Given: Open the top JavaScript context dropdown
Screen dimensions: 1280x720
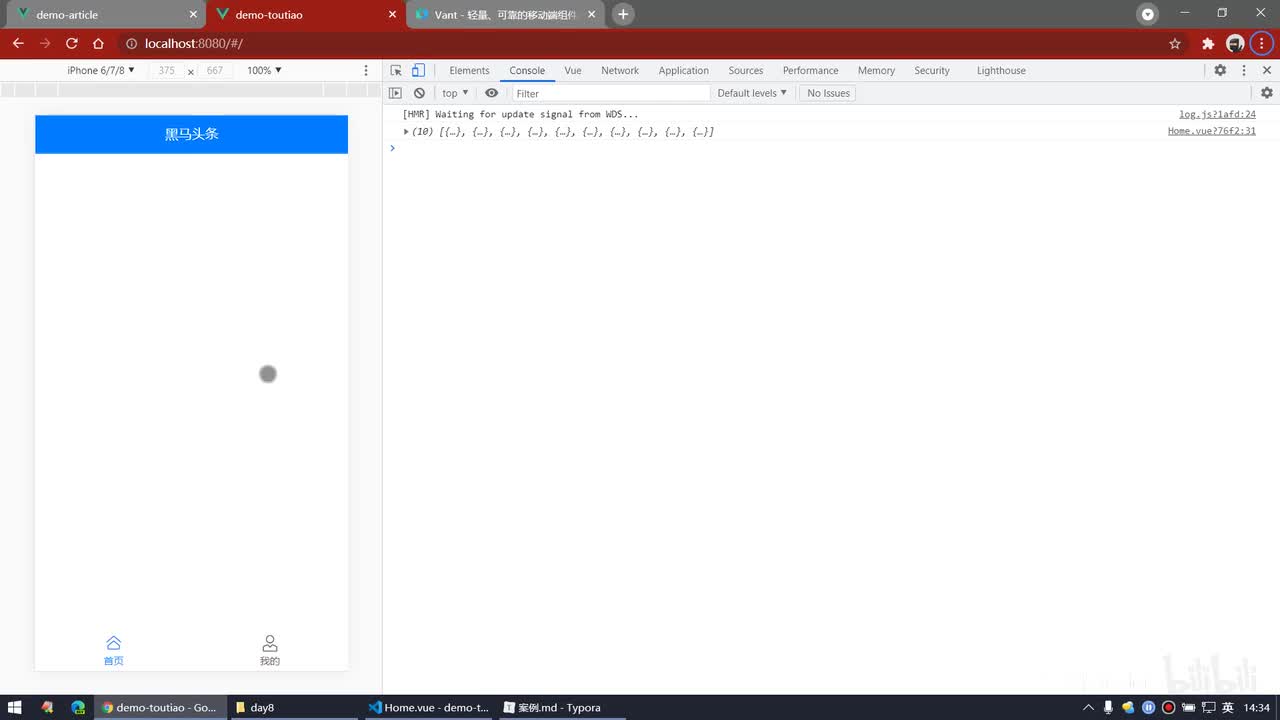Looking at the screenshot, I should pos(455,93).
